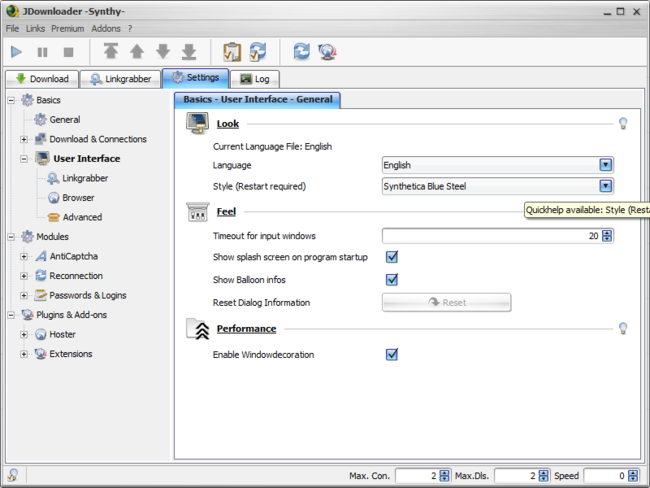650x488 pixels.
Task: Click the Speed stepper arrows
Action: (x=633, y=476)
